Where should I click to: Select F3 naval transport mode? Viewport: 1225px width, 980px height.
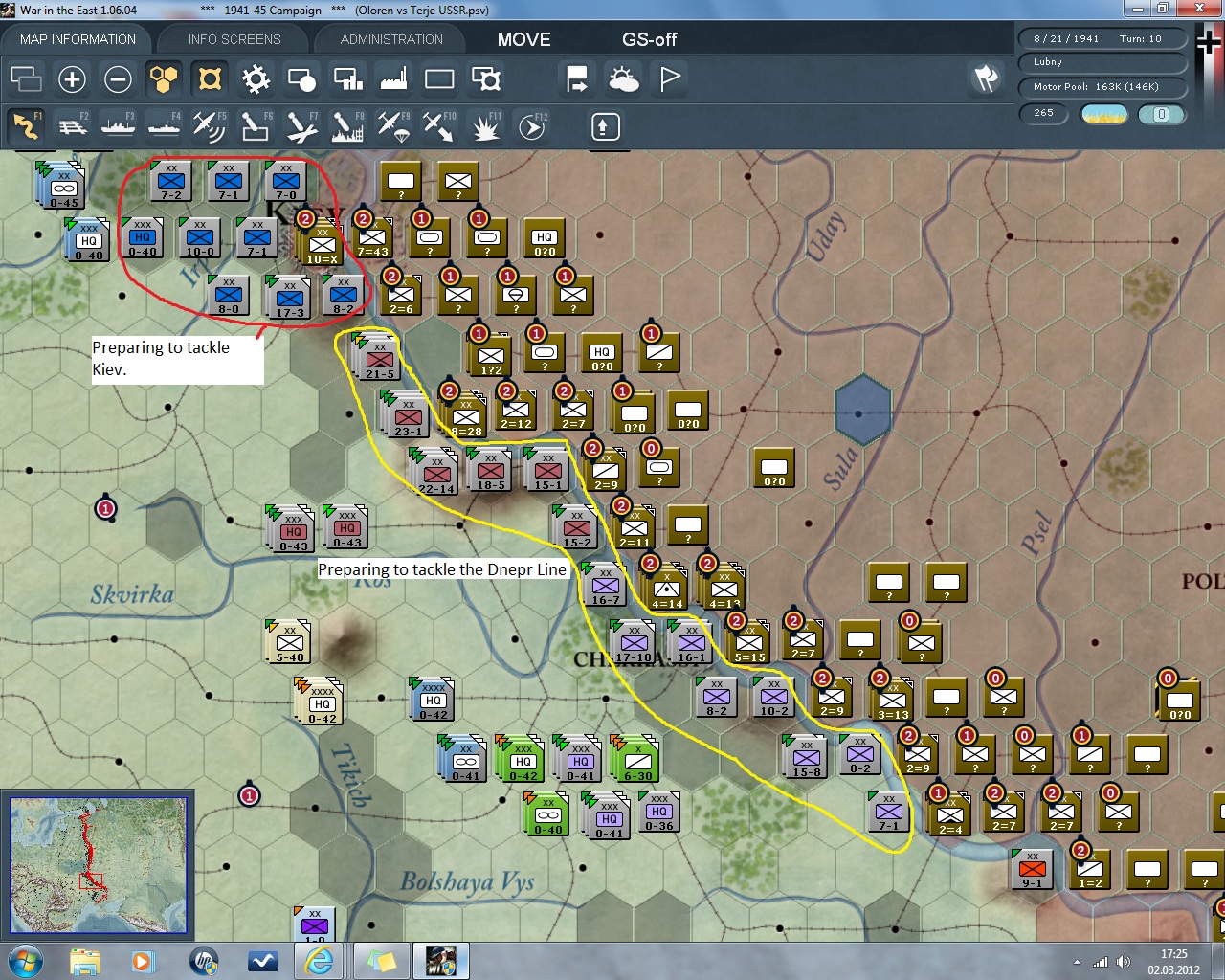pos(118,126)
